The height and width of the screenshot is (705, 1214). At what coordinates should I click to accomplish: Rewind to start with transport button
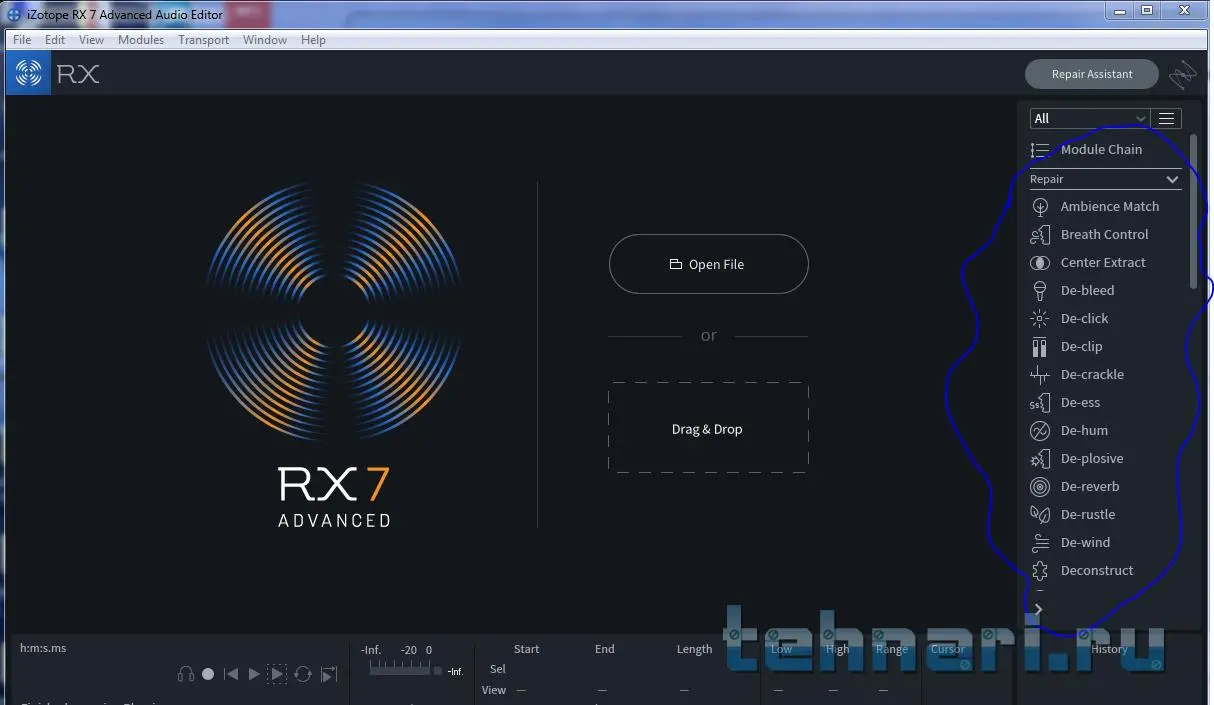231,674
